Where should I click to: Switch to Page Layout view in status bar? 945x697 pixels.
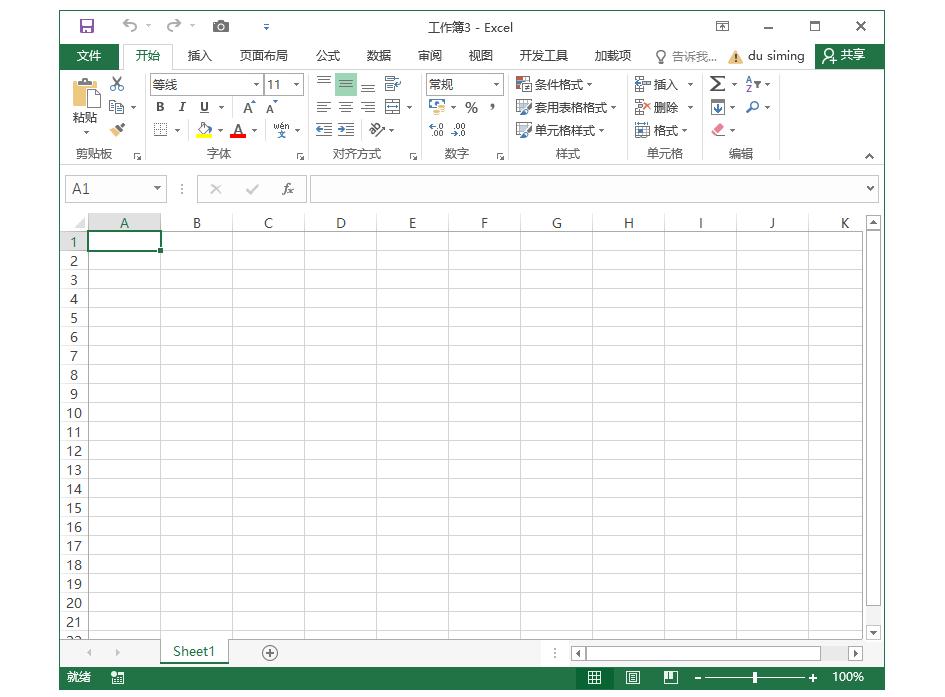(x=632, y=677)
